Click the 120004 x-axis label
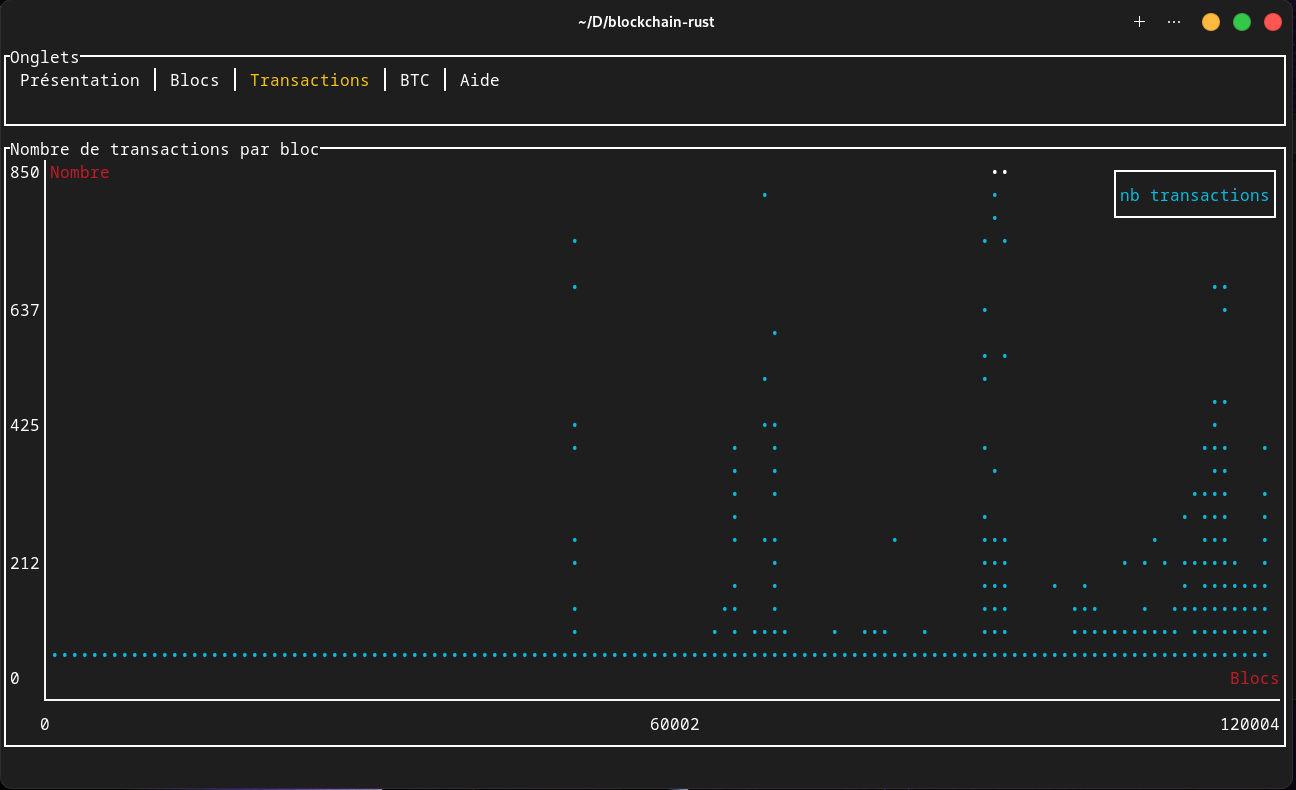This screenshot has width=1296, height=790. [1249, 725]
